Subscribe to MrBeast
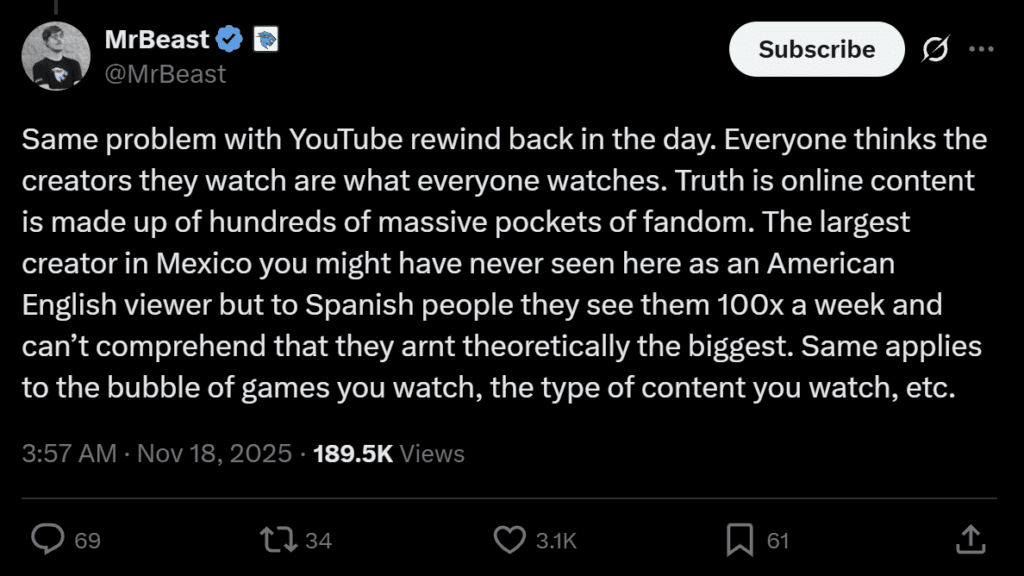The width and height of the screenshot is (1024, 576). [x=816, y=49]
